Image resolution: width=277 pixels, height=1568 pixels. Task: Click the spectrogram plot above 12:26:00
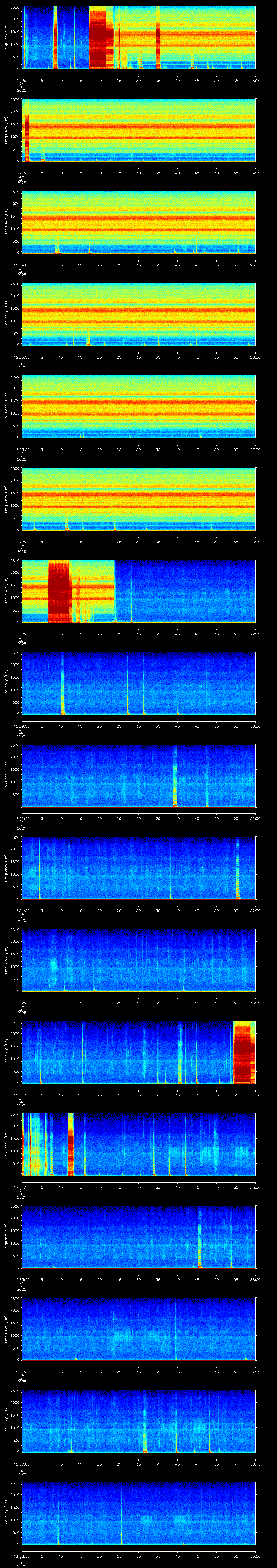pyautogui.click(x=138, y=407)
